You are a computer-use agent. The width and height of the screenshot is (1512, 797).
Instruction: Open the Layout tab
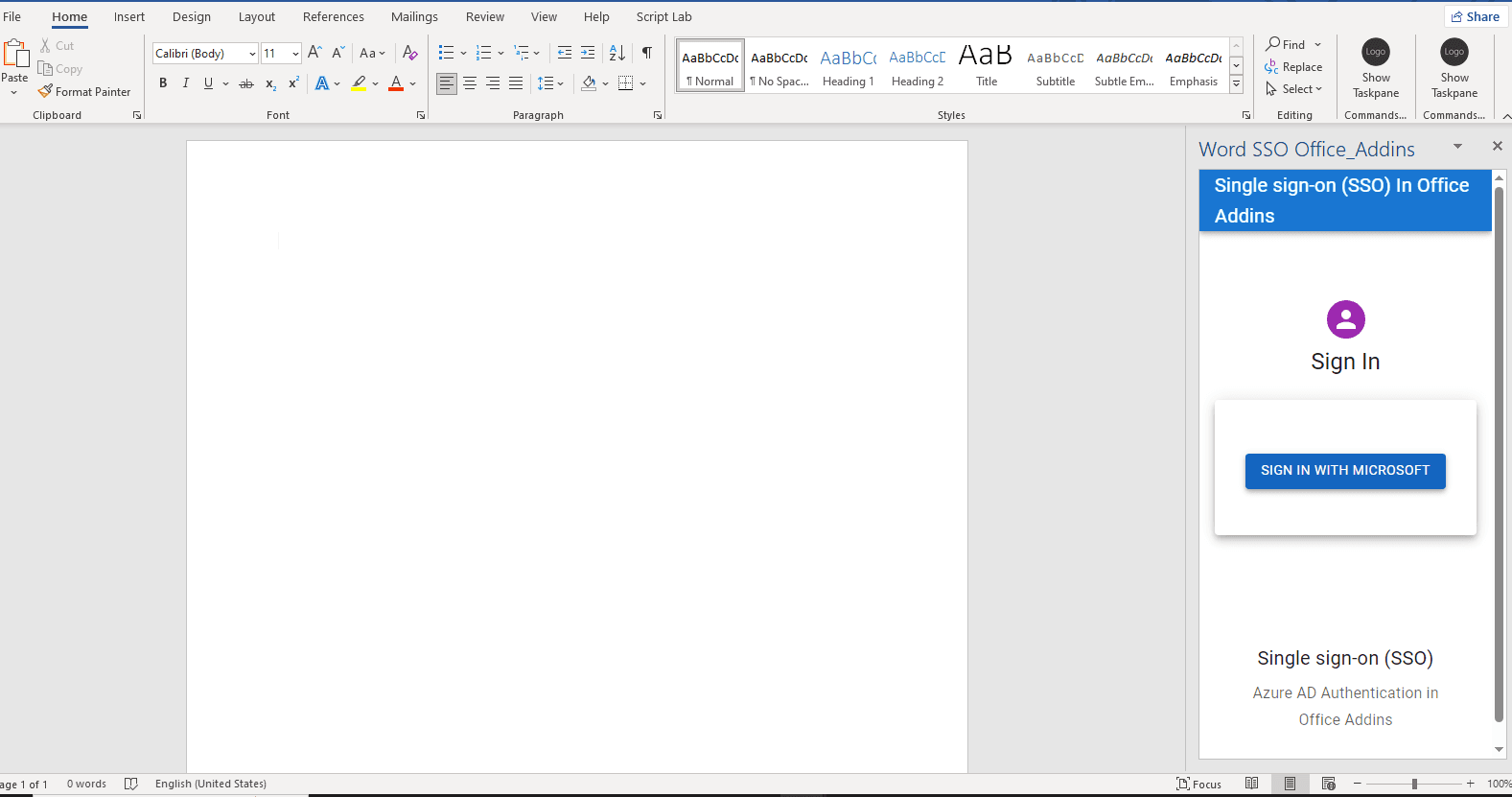point(257,16)
